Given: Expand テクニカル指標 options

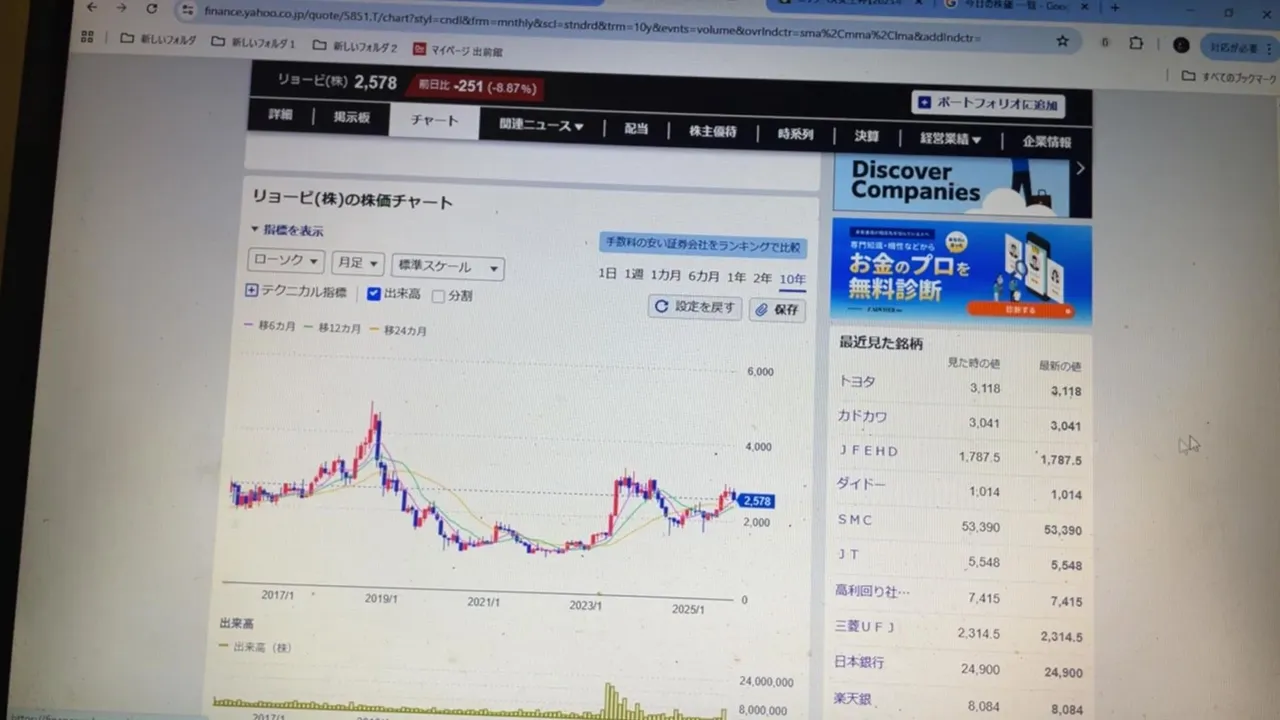Looking at the screenshot, I should 296,291.
